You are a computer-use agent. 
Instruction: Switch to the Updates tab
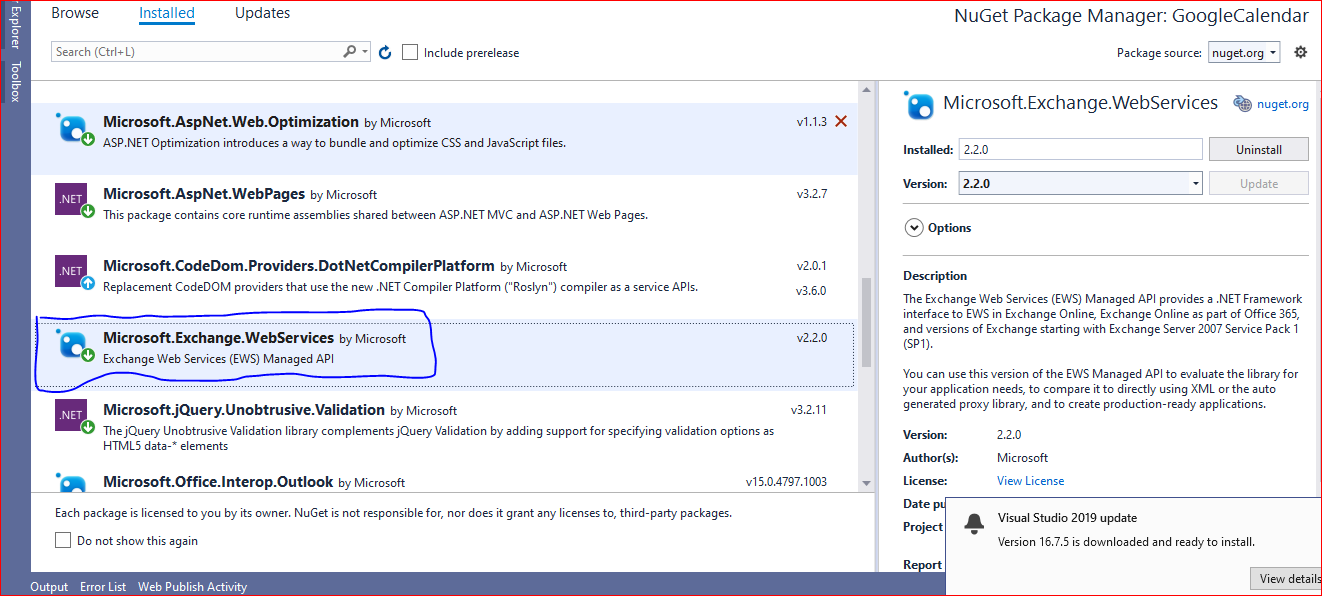coord(262,13)
